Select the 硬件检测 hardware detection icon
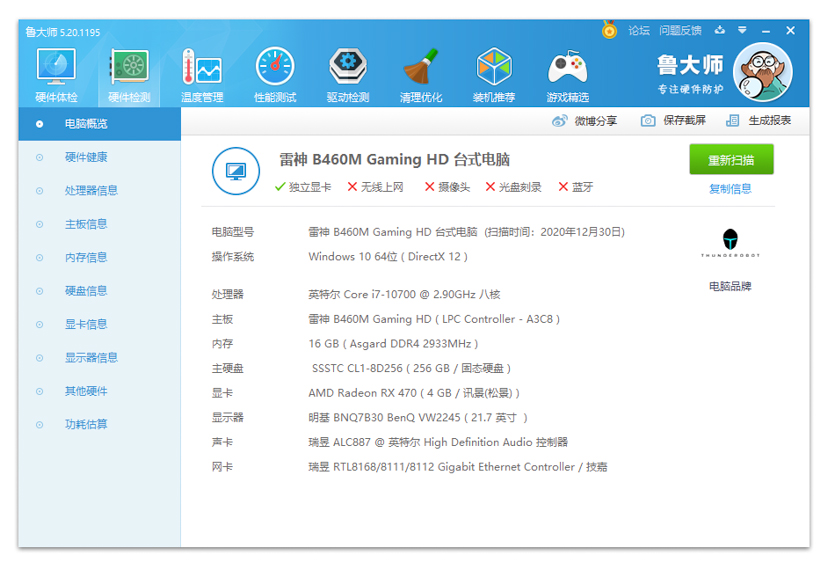This screenshot has width=835, height=570. 129,75
